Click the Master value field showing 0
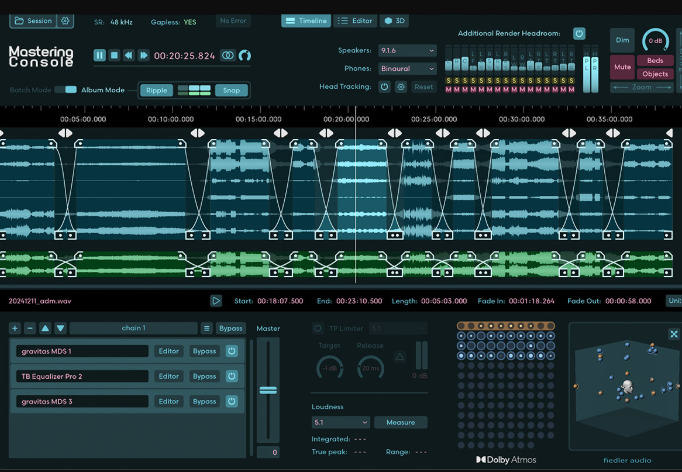 point(268,452)
